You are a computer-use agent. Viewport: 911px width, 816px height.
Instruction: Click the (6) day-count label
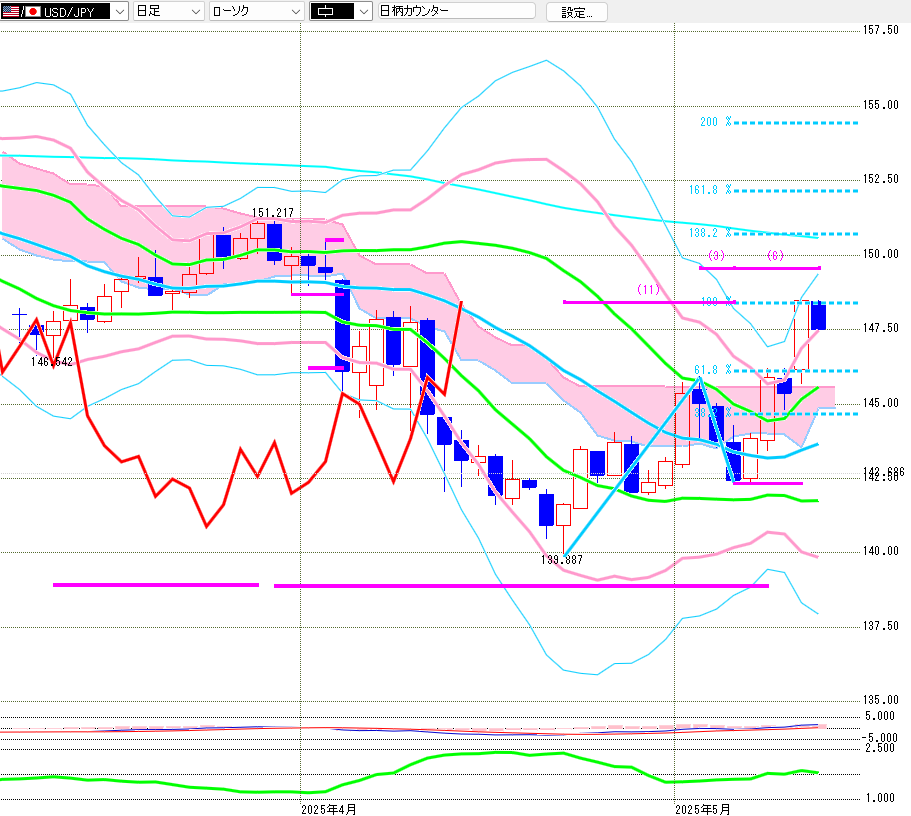tap(775, 256)
